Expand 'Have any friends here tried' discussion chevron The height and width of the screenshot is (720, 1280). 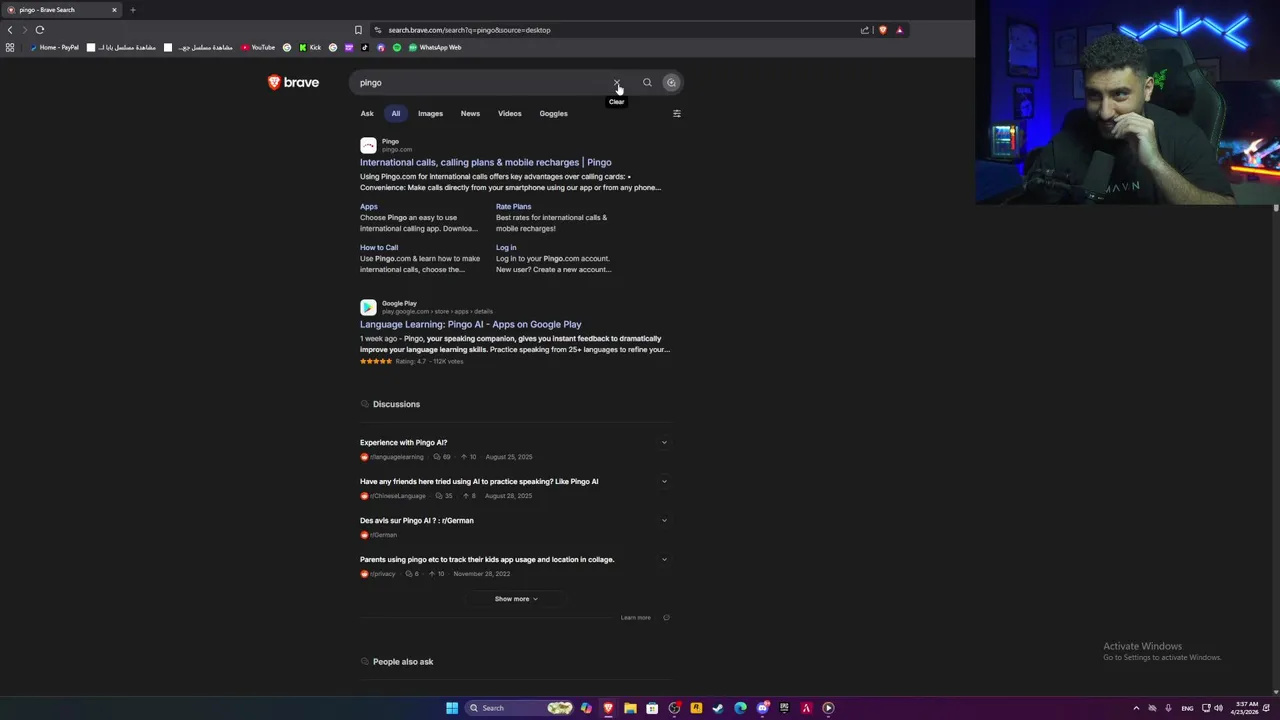point(664,482)
